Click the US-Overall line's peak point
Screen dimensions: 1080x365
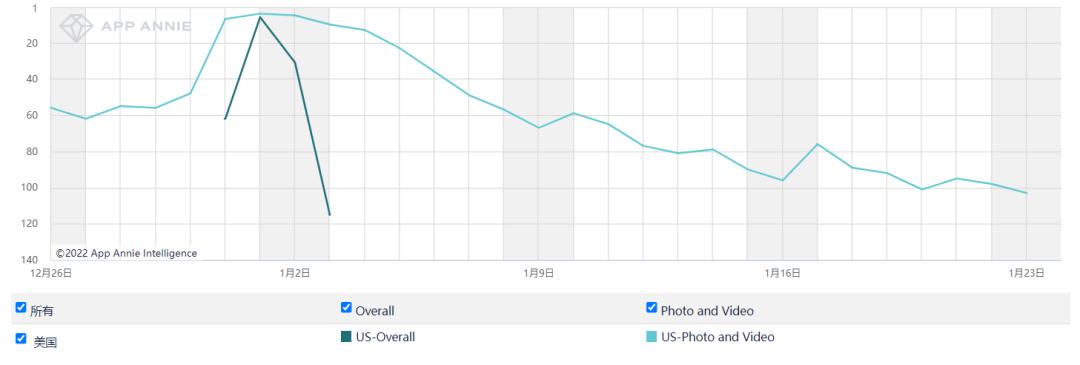260,17
